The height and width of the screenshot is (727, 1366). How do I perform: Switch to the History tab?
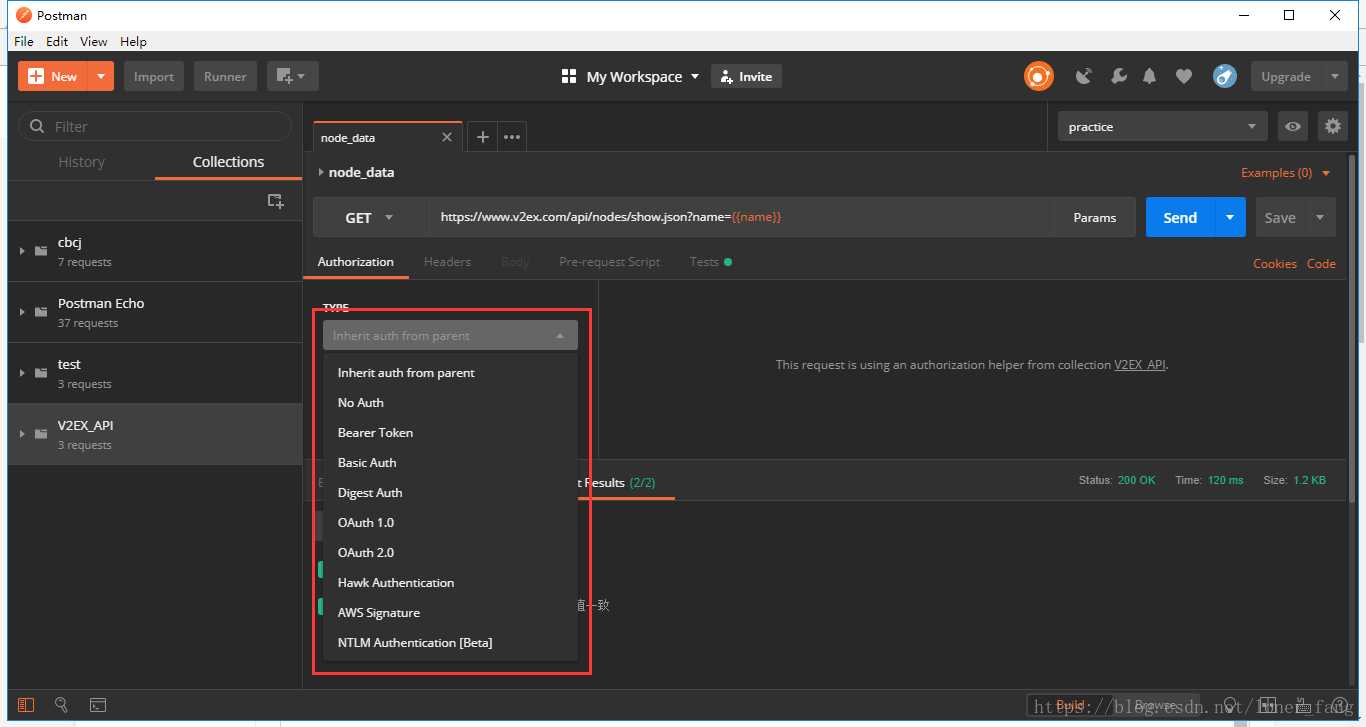point(81,162)
